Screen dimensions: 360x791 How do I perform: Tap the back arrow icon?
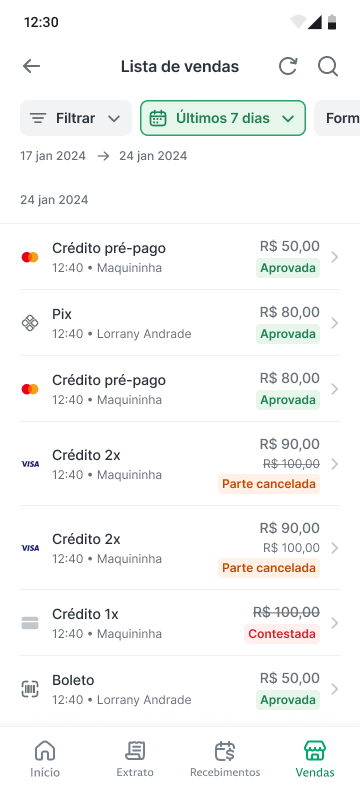click(31, 66)
